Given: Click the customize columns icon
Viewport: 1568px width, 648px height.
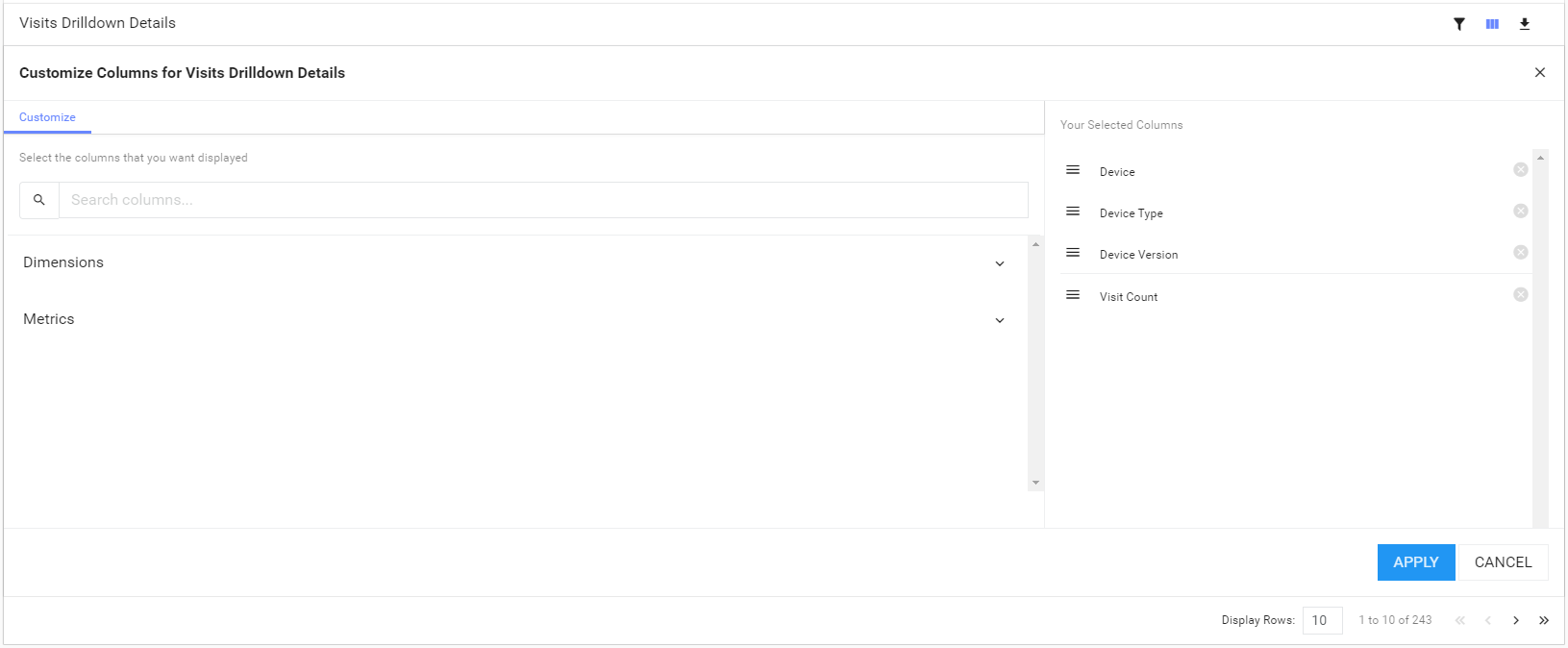Looking at the screenshot, I should 1492,24.
